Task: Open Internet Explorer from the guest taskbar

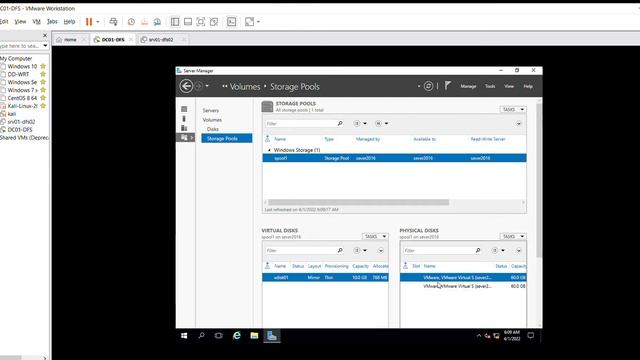Action: 237,336
